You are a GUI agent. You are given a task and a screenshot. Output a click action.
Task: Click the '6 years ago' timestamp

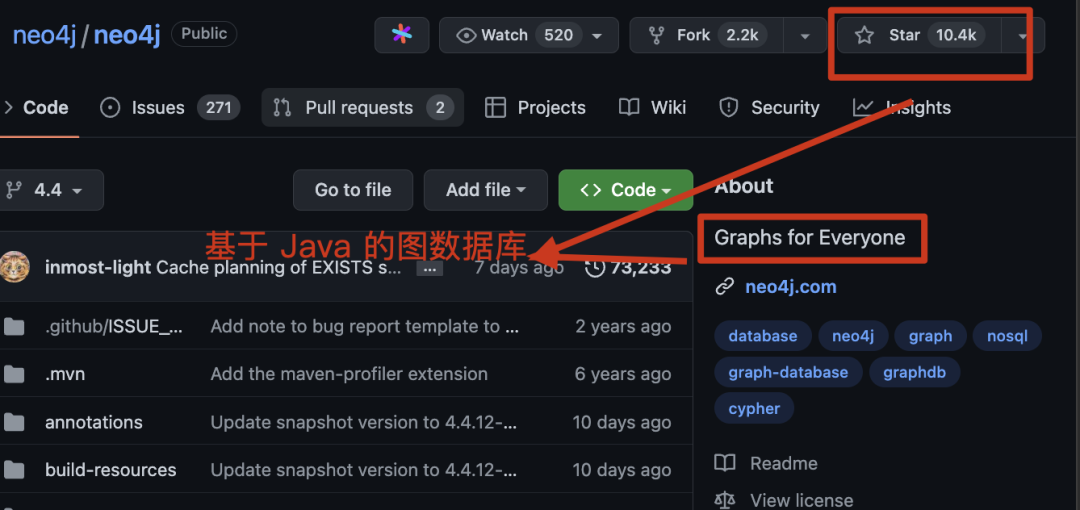(623, 374)
